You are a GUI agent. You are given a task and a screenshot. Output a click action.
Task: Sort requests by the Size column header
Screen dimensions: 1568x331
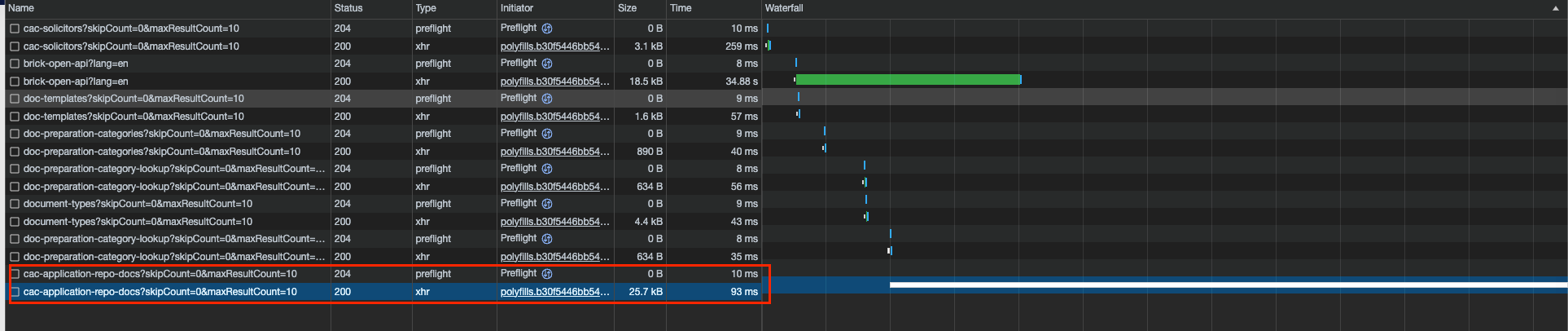pyautogui.click(x=628, y=8)
